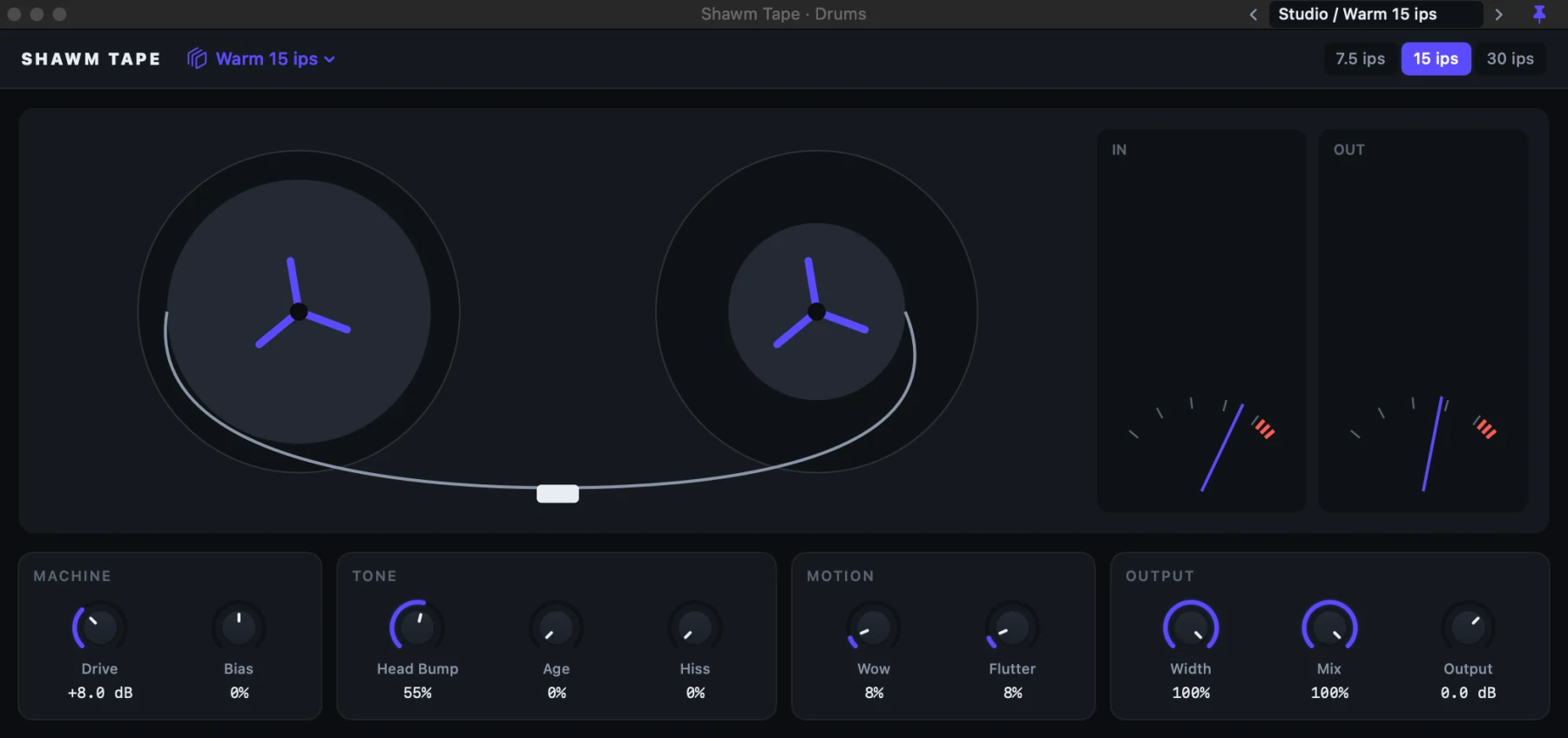Image resolution: width=1568 pixels, height=738 pixels.
Task: Click the Drive knob
Action: 99,627
